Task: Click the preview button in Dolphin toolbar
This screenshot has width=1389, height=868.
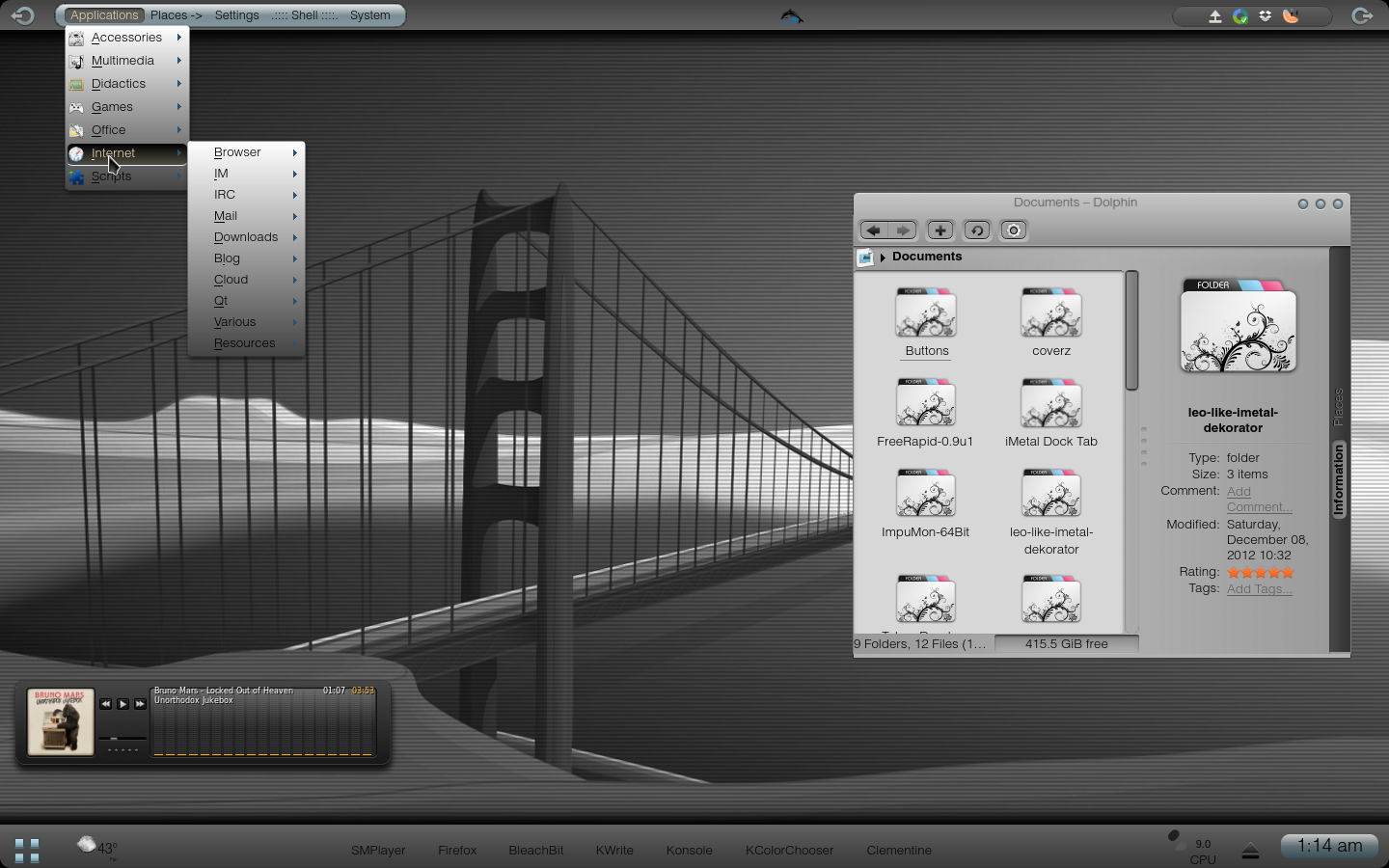Action: point(1014,231)
